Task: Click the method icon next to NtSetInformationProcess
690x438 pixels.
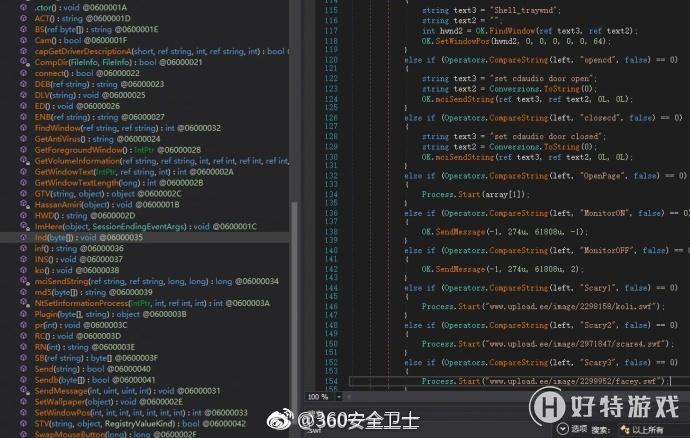Action: pos(23,303)
